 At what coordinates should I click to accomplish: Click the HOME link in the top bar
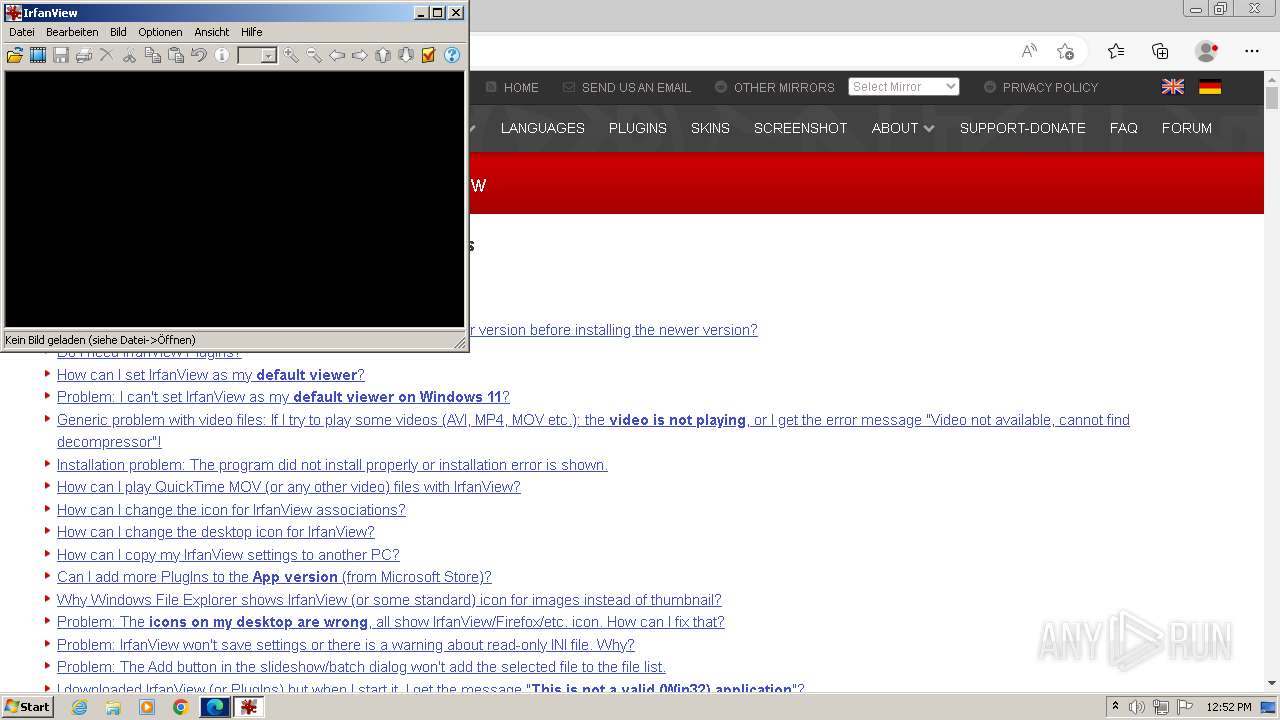[x=521, y=88]
